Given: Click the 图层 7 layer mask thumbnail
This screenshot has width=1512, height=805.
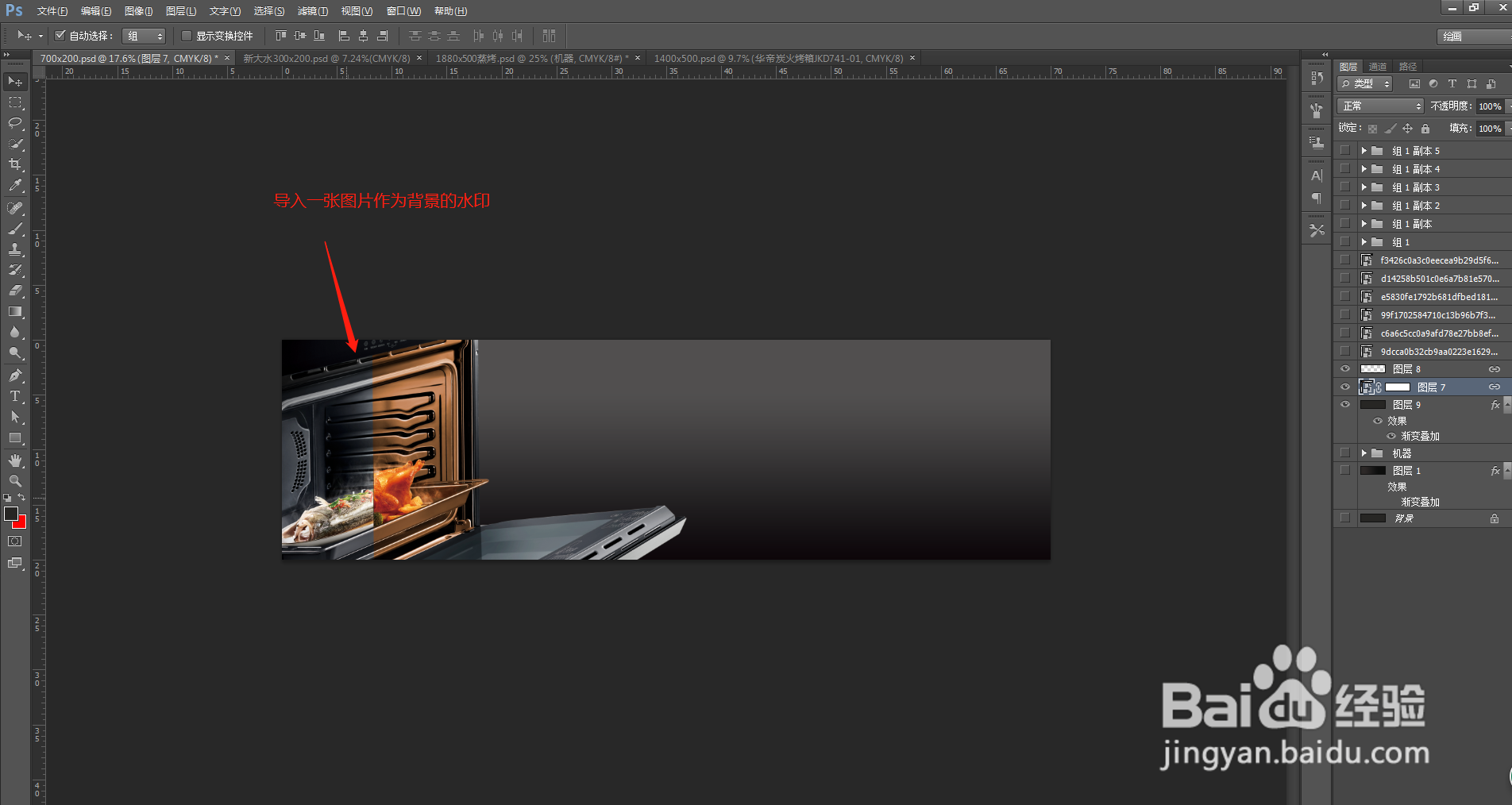Looking at the screenshot, I should click(x=1398, y=387).
